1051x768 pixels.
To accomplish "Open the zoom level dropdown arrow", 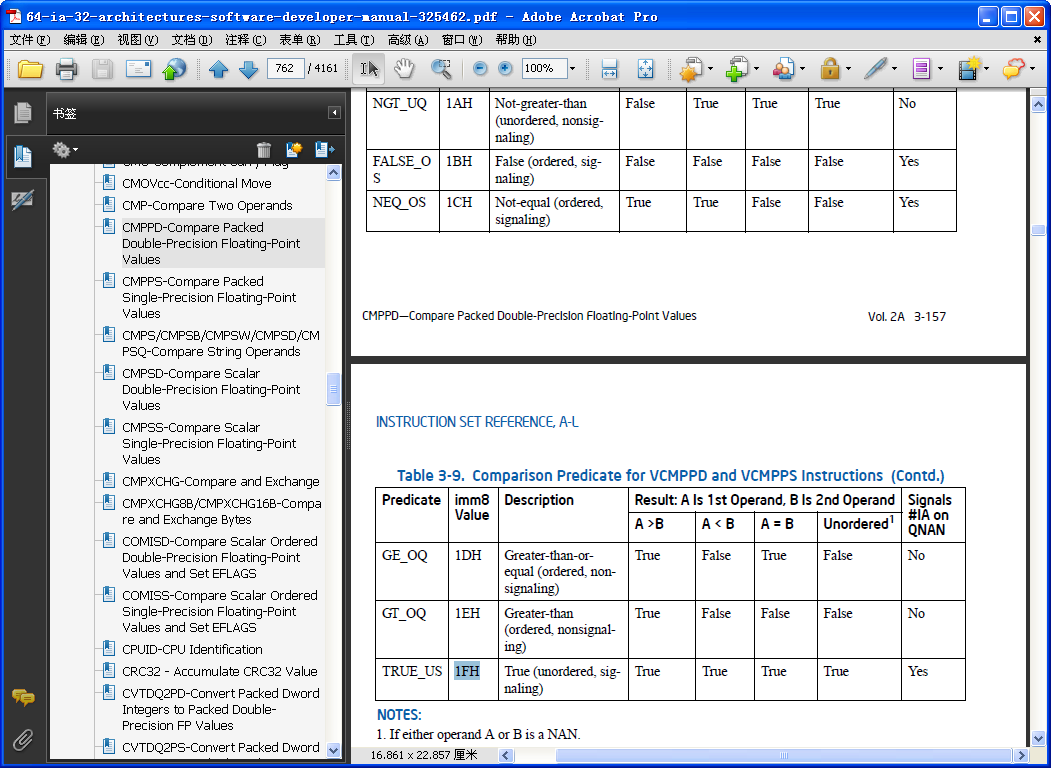I will [572, 68].
